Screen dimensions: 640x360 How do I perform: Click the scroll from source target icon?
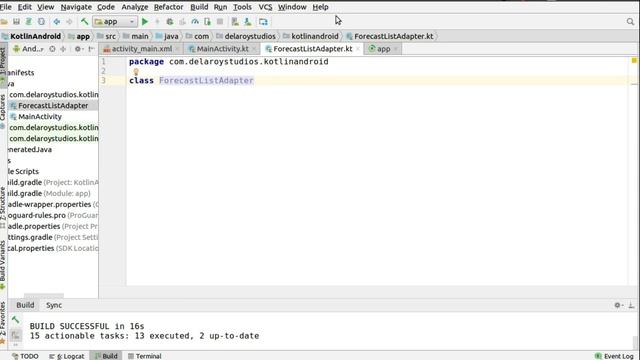click(x=52, y=49)
